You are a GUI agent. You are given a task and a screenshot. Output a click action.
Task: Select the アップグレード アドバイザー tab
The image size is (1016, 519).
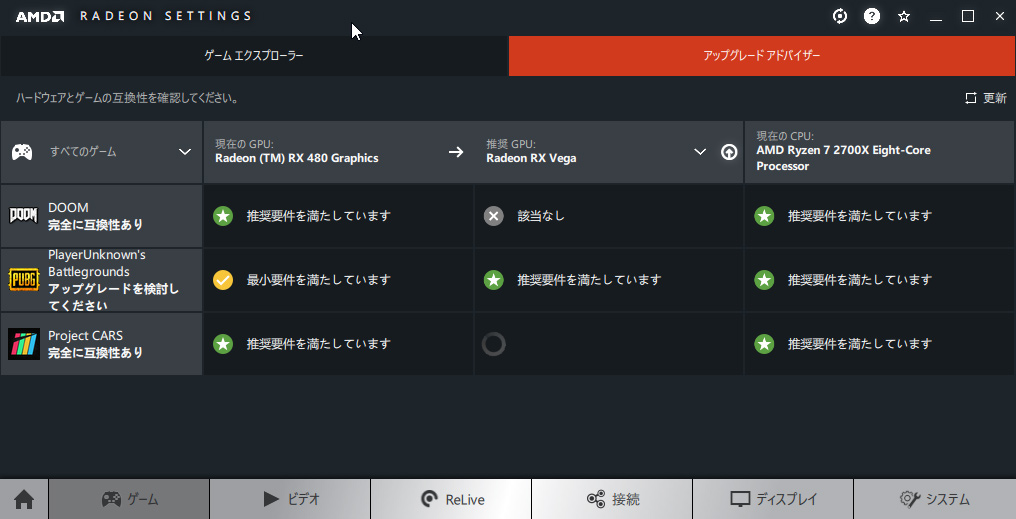click(762, 56)
